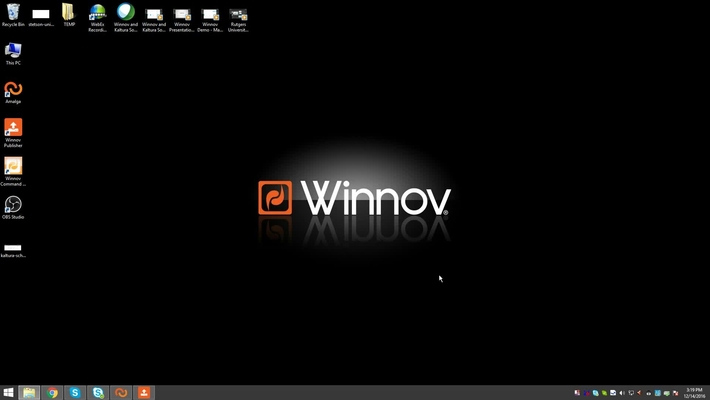Open Amalga from the taskbar

coord(121,392)
